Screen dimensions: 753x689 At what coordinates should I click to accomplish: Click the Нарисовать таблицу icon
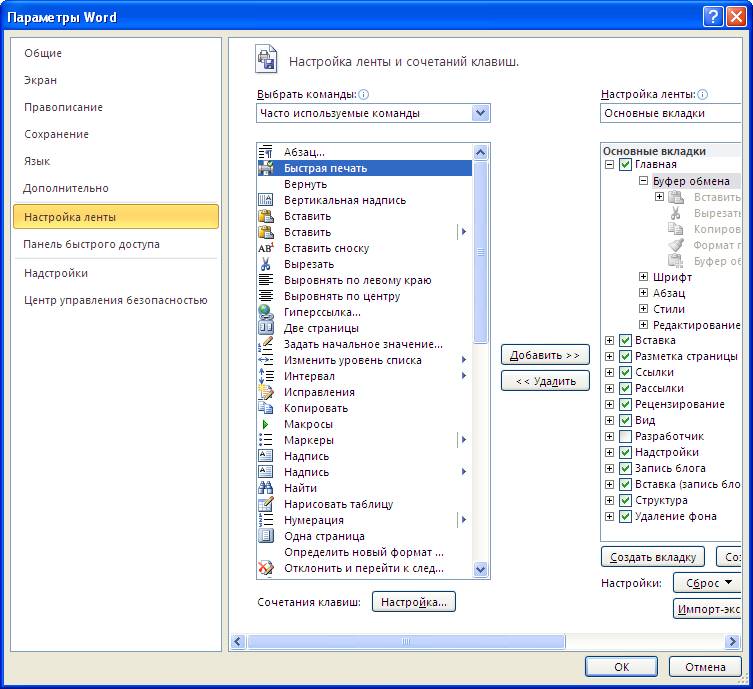[266, 504]
